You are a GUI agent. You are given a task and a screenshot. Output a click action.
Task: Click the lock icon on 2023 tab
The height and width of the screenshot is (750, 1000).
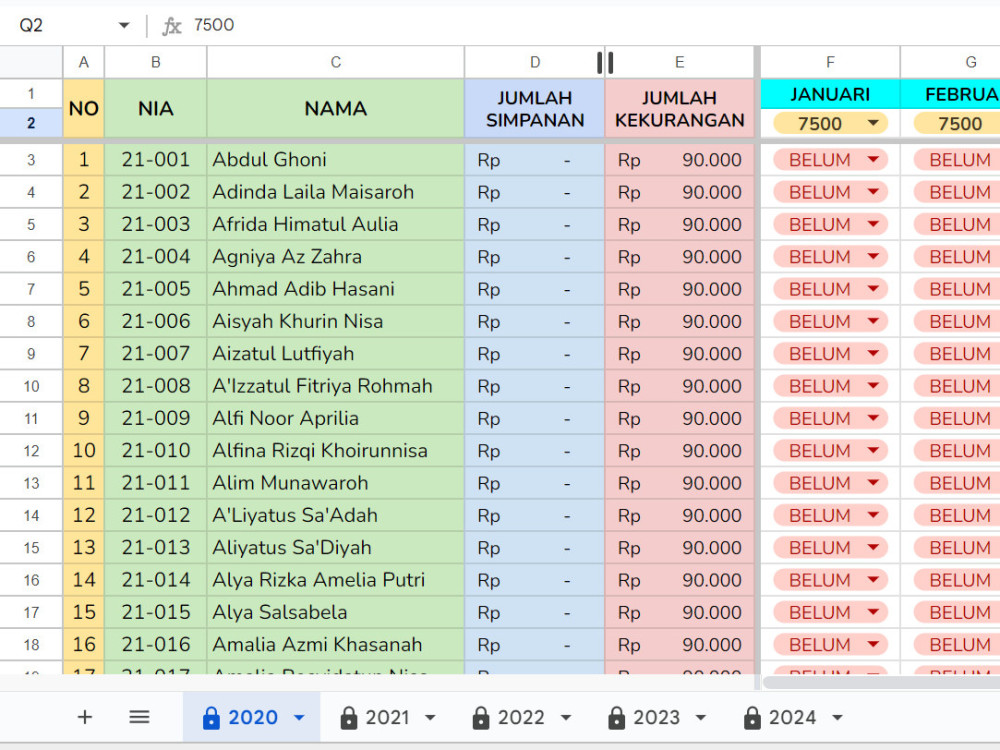click(617, 717)
